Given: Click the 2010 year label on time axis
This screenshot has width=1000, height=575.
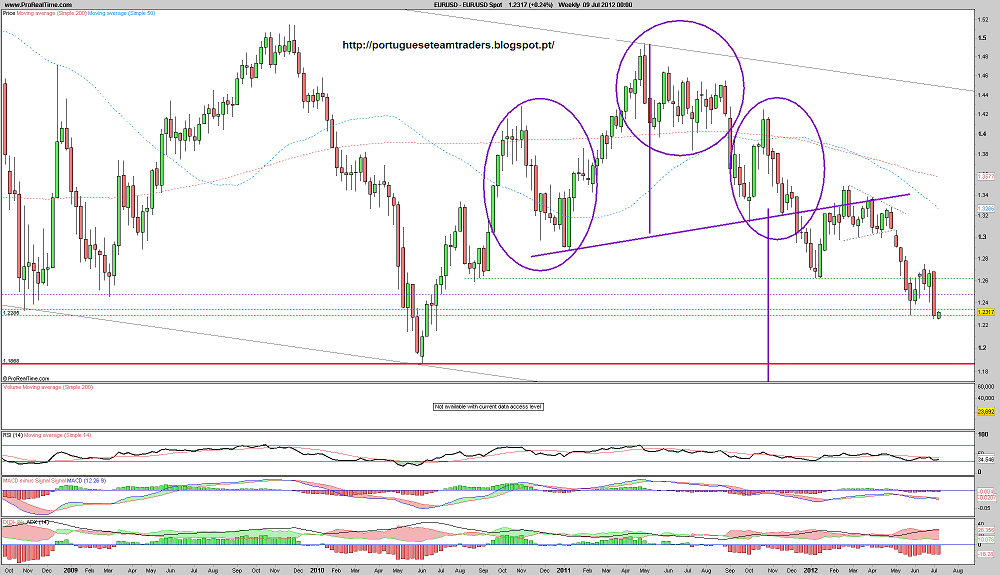Looking at the screenshot, I should pos(316,570).
